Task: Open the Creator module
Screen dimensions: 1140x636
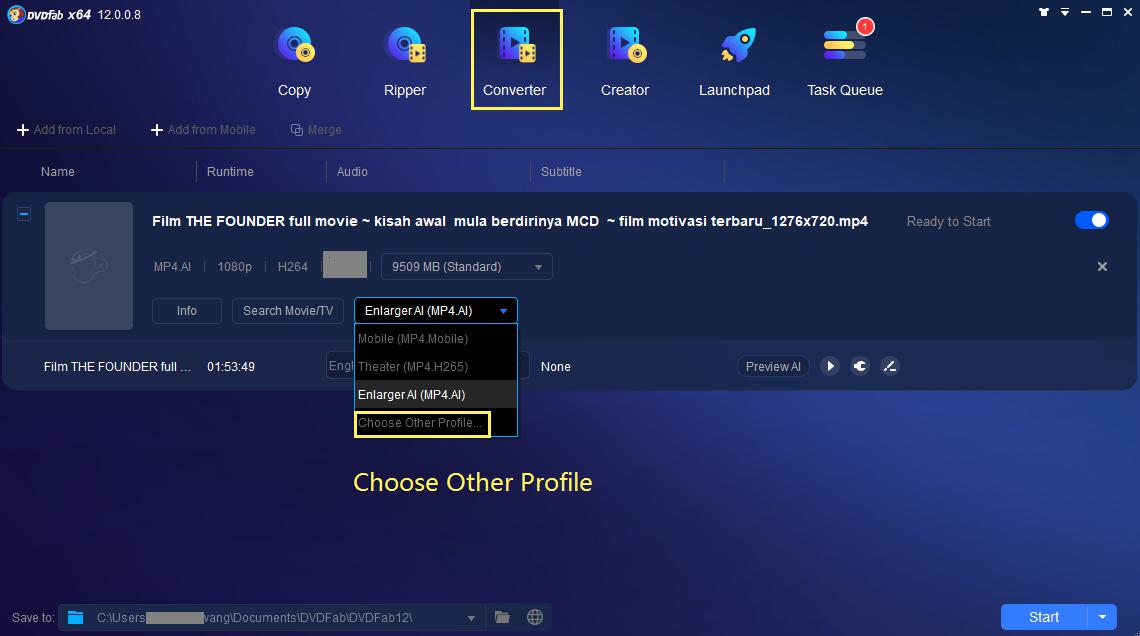Action: 625,60
